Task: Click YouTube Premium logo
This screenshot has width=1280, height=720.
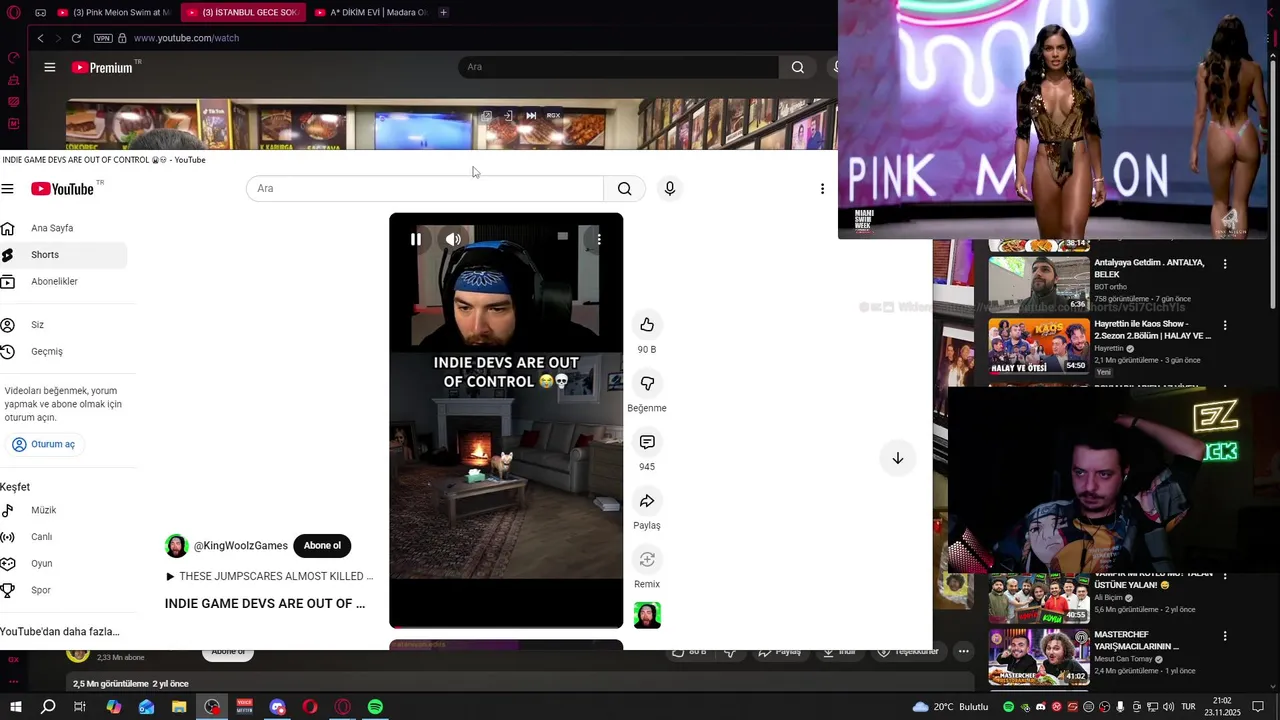Action: click(103, 67)
